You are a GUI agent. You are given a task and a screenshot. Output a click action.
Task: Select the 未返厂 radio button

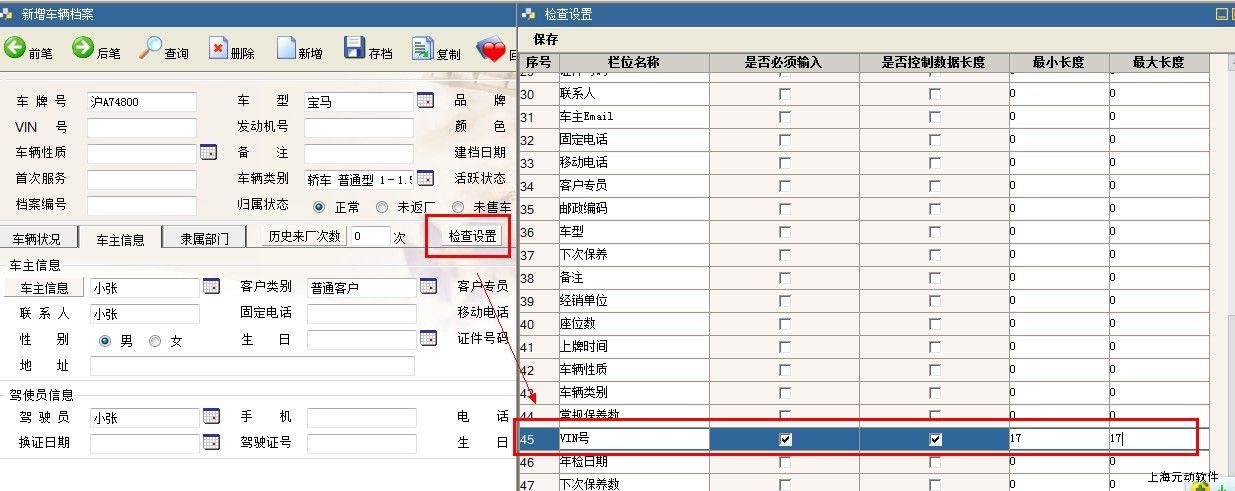point(382,207)
